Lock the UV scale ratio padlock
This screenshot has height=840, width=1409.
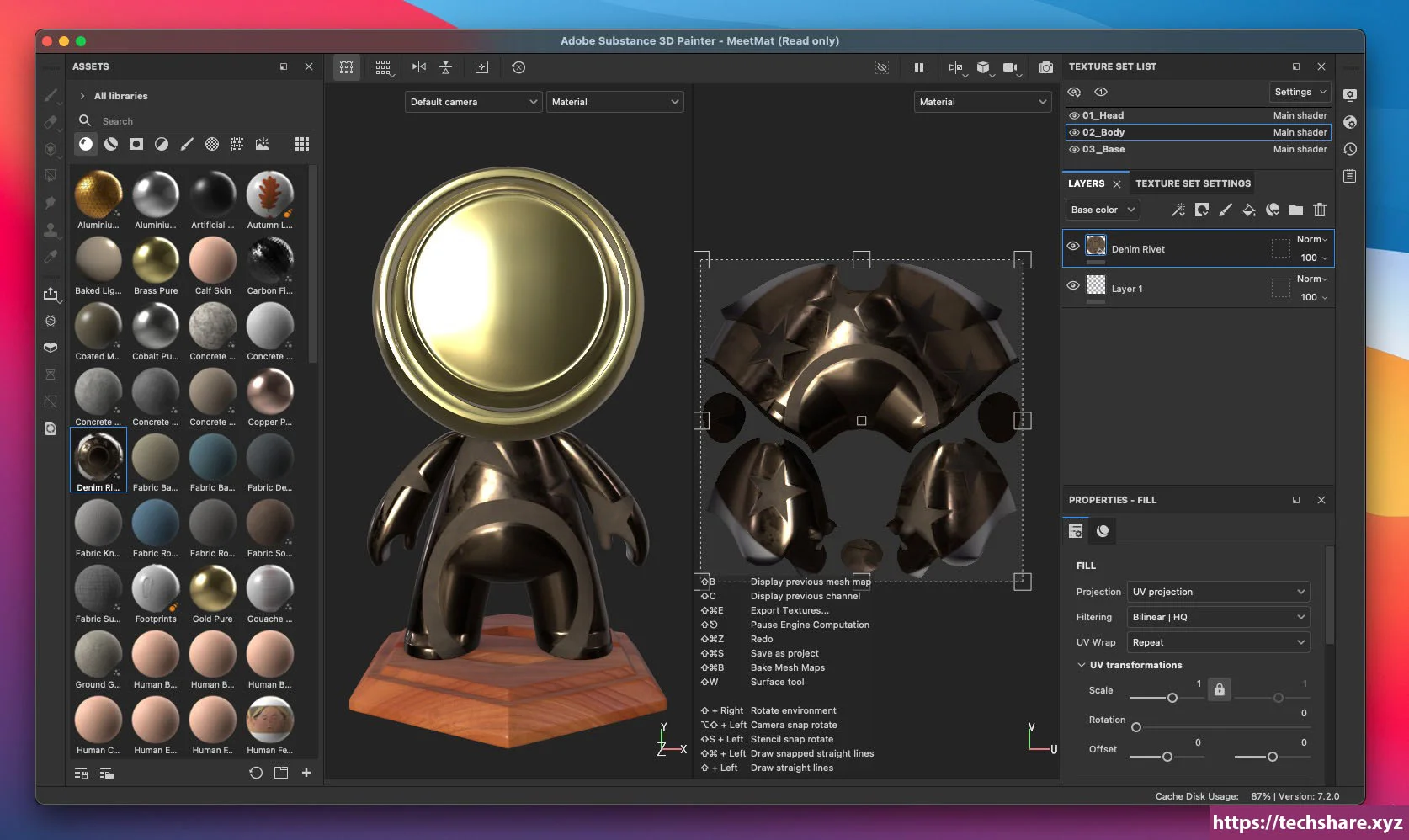point(1219,690)
